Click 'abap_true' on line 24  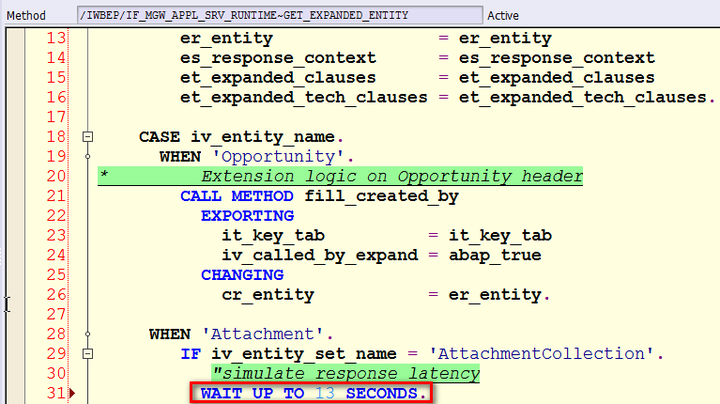tap(495, 255)
